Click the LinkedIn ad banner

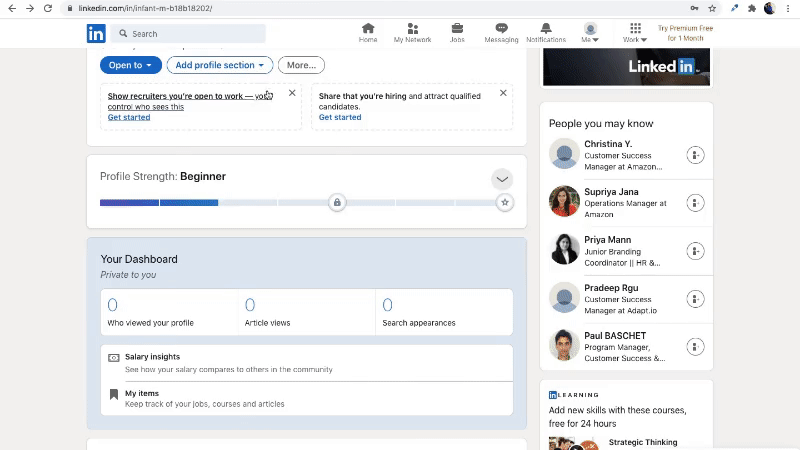point(626,67)
